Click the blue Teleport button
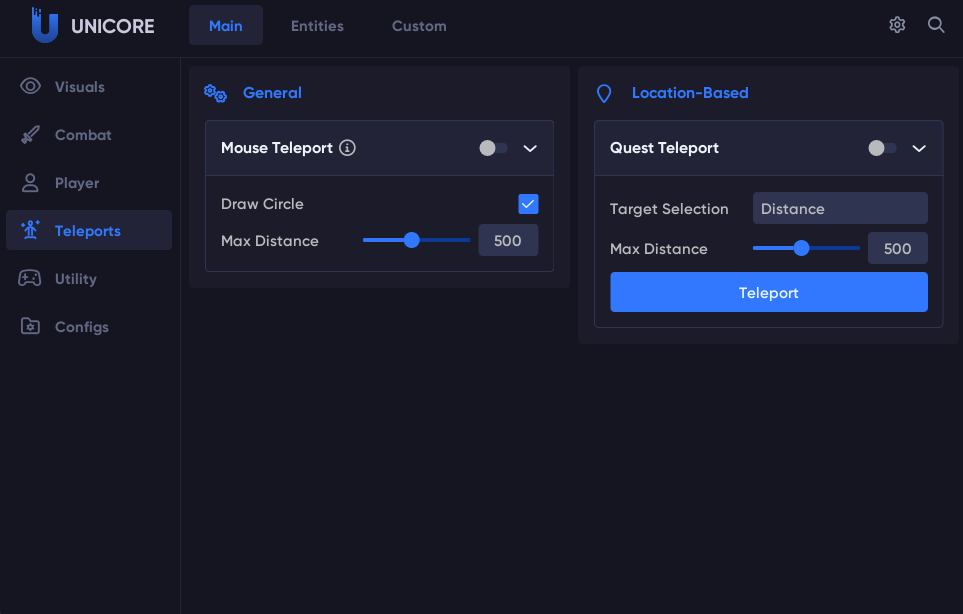The height and width of the screenshot is (614, 963). click(769, 292)
